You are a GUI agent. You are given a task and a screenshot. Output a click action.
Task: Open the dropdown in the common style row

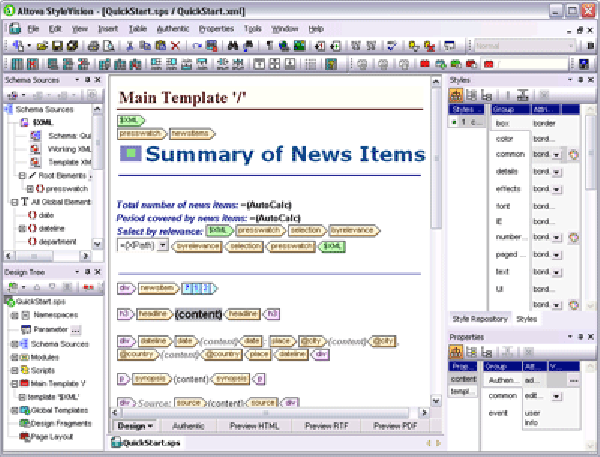pos(556,155)
